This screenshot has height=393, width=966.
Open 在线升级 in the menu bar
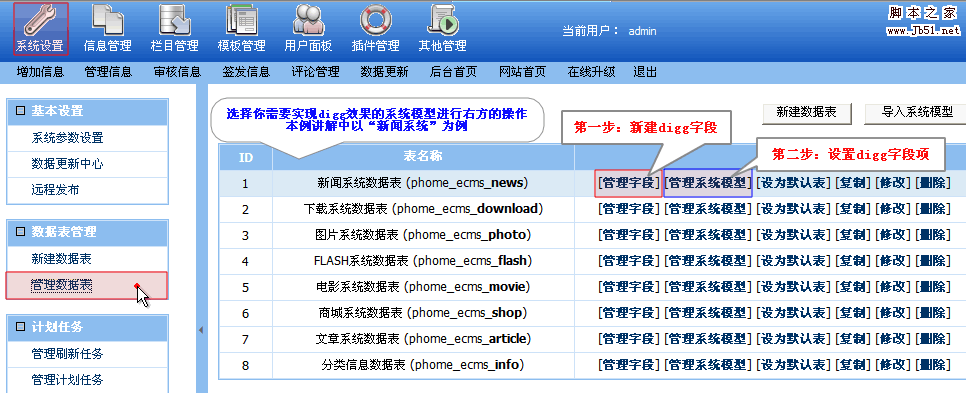[591, 72]
